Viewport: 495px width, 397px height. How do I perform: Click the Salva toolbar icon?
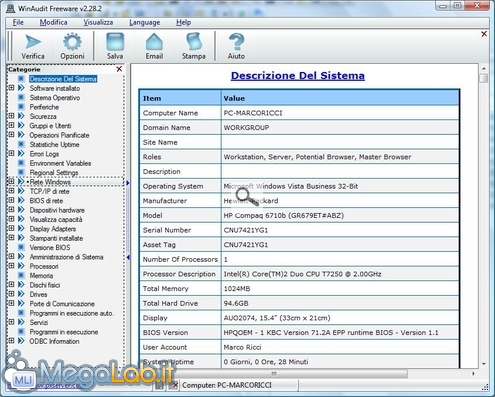click(115, 46)
